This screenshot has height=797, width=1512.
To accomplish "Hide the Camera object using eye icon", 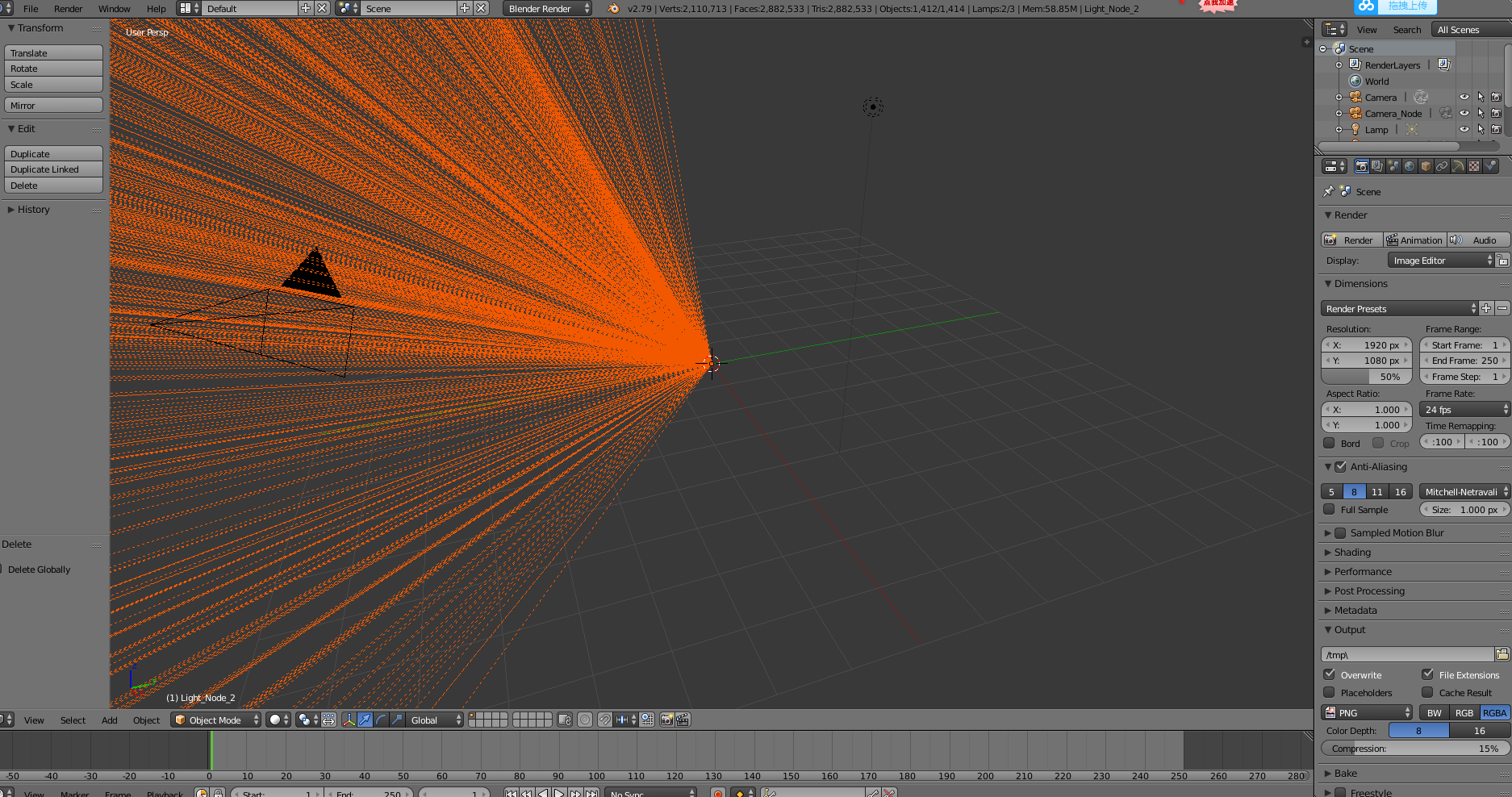I will click(1464, 97).
